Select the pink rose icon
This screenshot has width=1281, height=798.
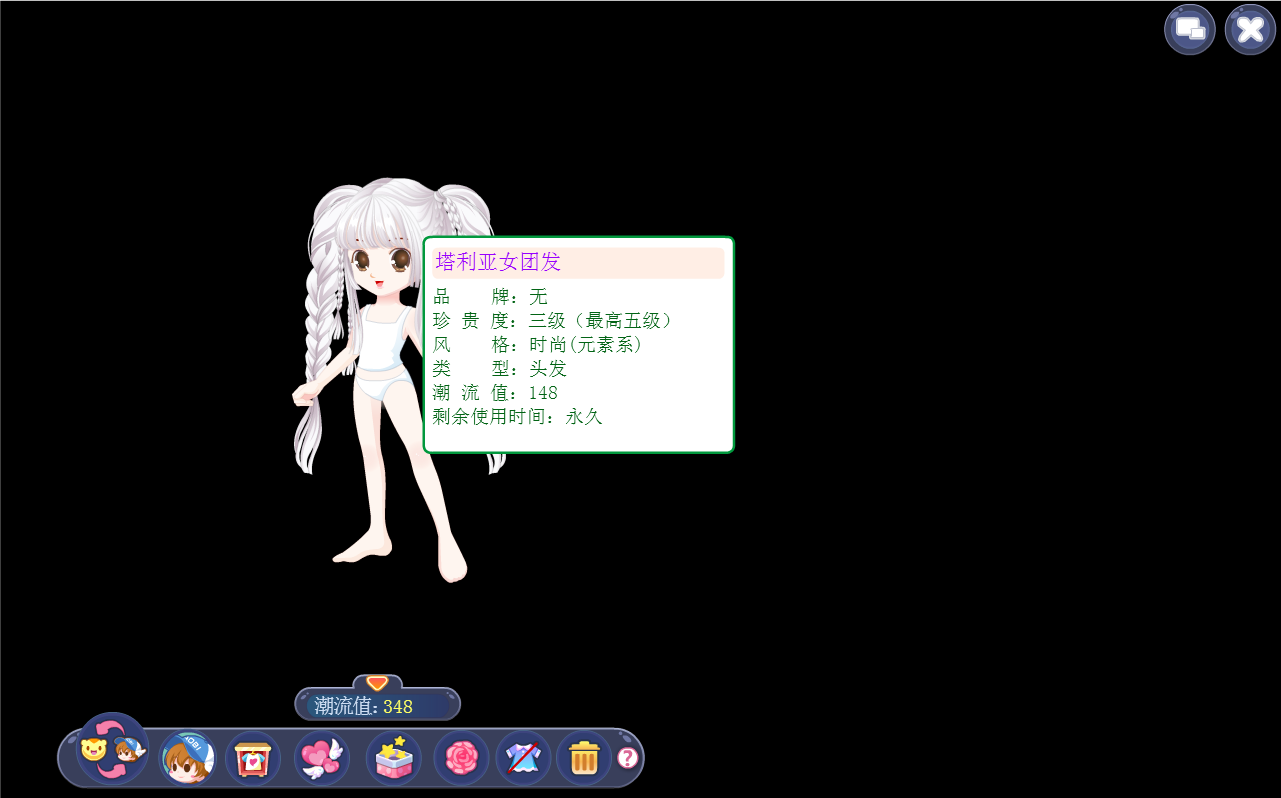coord(461,758)
